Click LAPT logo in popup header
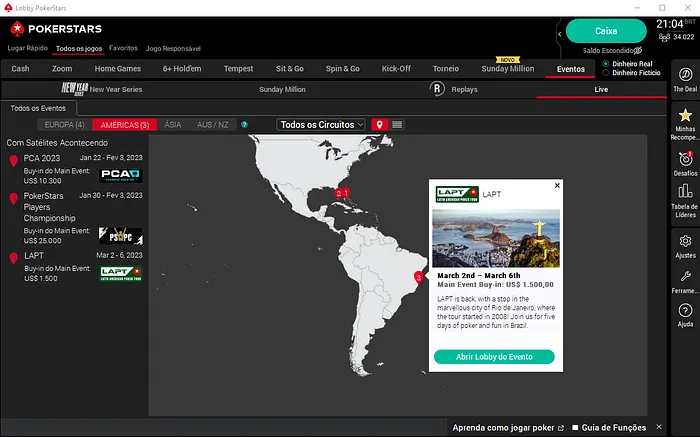This screenshot has height=437, width=700. pyautogui.click(x=457, y=194)
